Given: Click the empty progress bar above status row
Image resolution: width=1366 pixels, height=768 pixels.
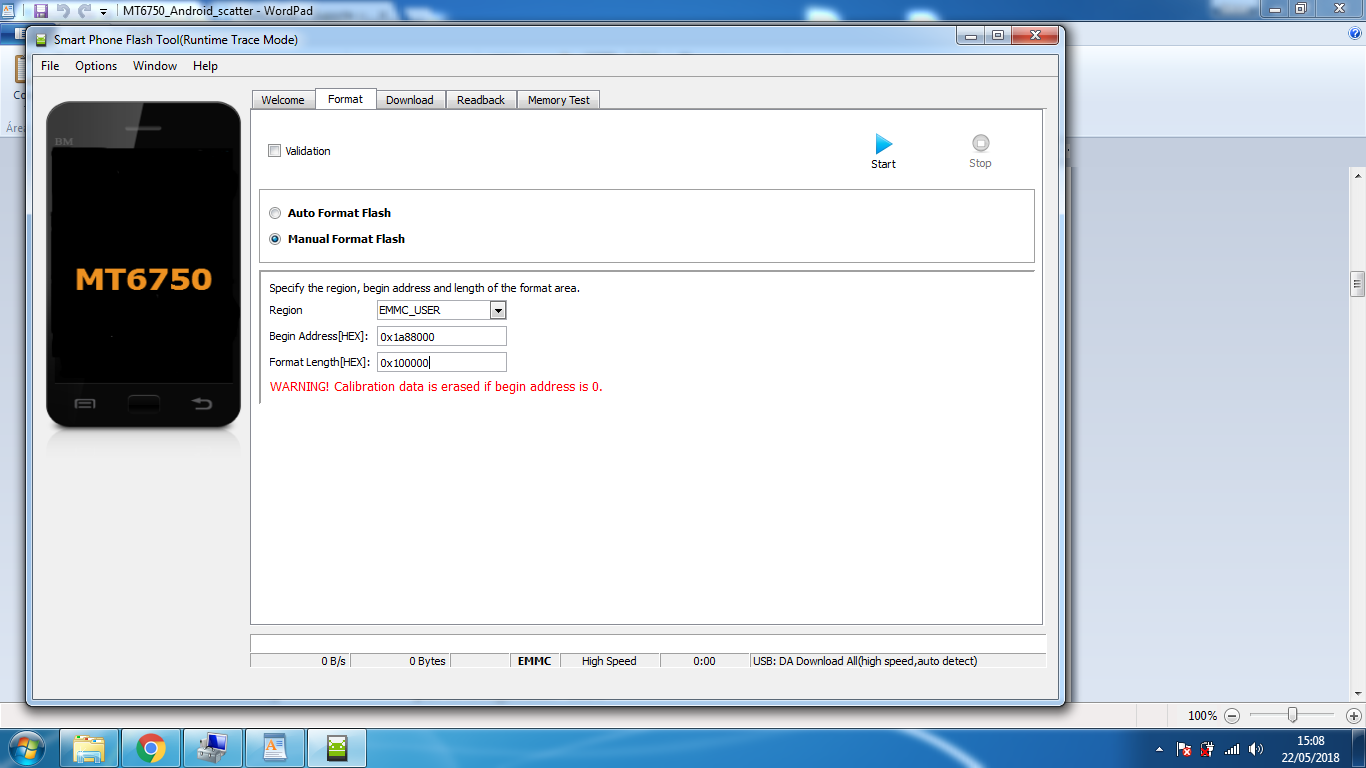Looking at the screenshot, I should pyautogui.click(x=648, y=643).
